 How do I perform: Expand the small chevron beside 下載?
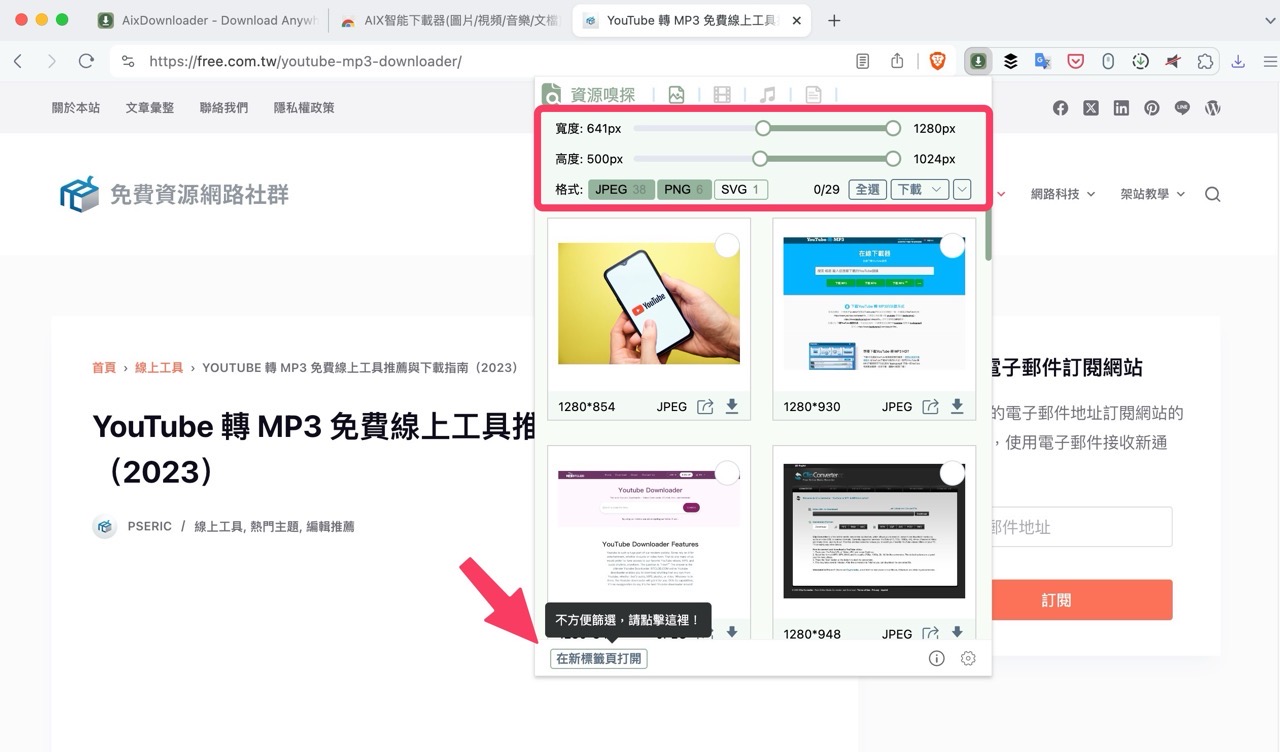pyautogui.click(x=962, y=189)
